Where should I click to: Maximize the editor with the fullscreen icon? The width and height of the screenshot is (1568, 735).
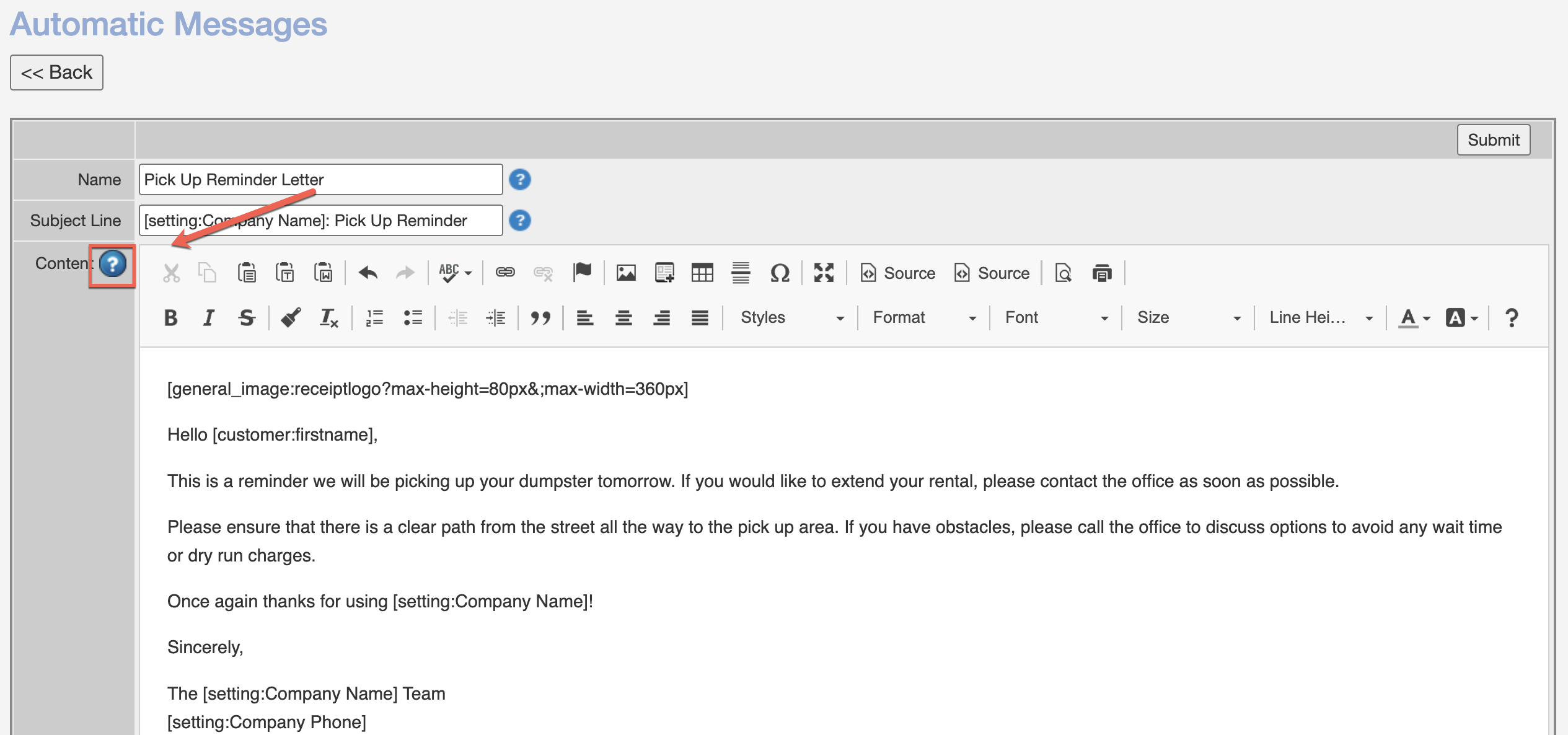tap(824, 273)
